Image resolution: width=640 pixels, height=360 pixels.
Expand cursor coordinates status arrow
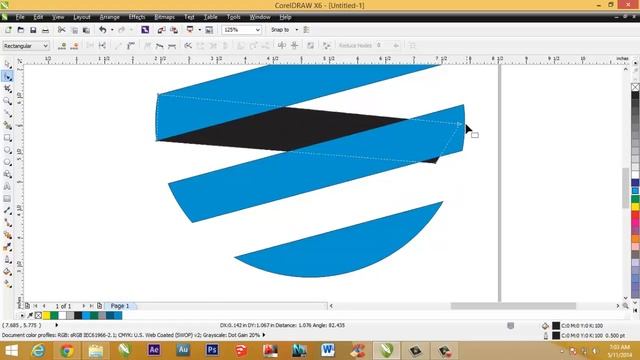pyautogui.click(x=57, y=325)
